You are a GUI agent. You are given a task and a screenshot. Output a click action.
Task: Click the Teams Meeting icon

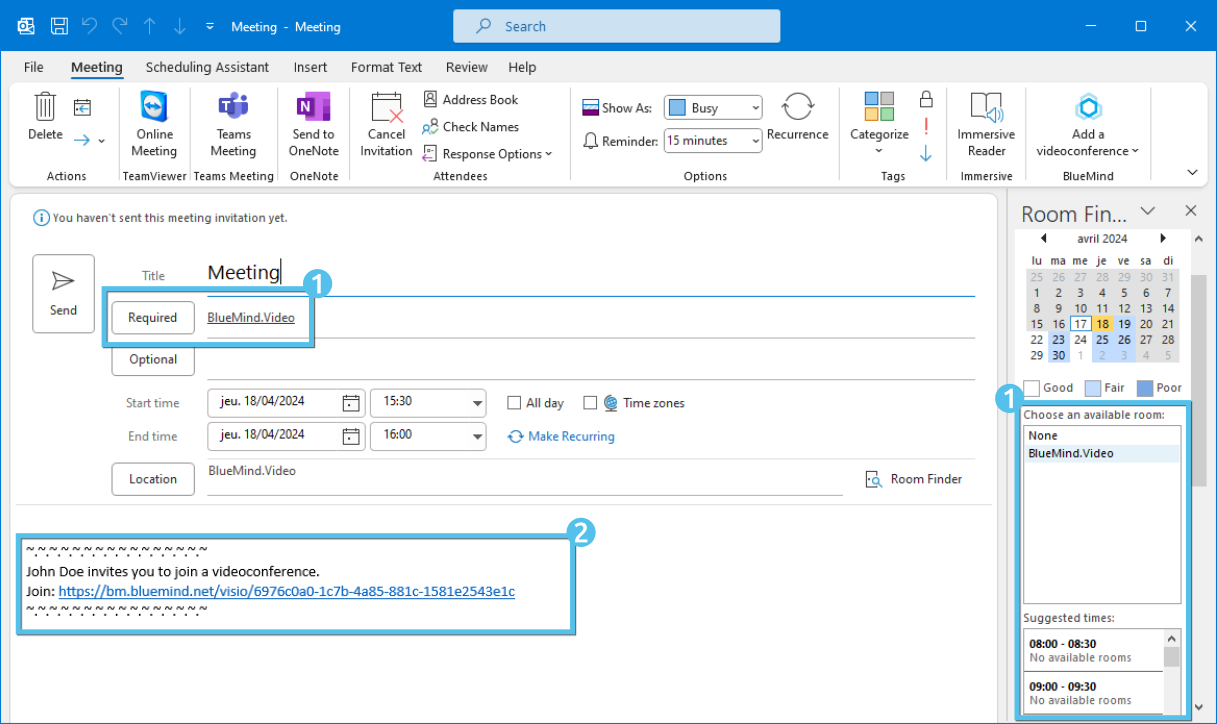(x=233, y=108)
